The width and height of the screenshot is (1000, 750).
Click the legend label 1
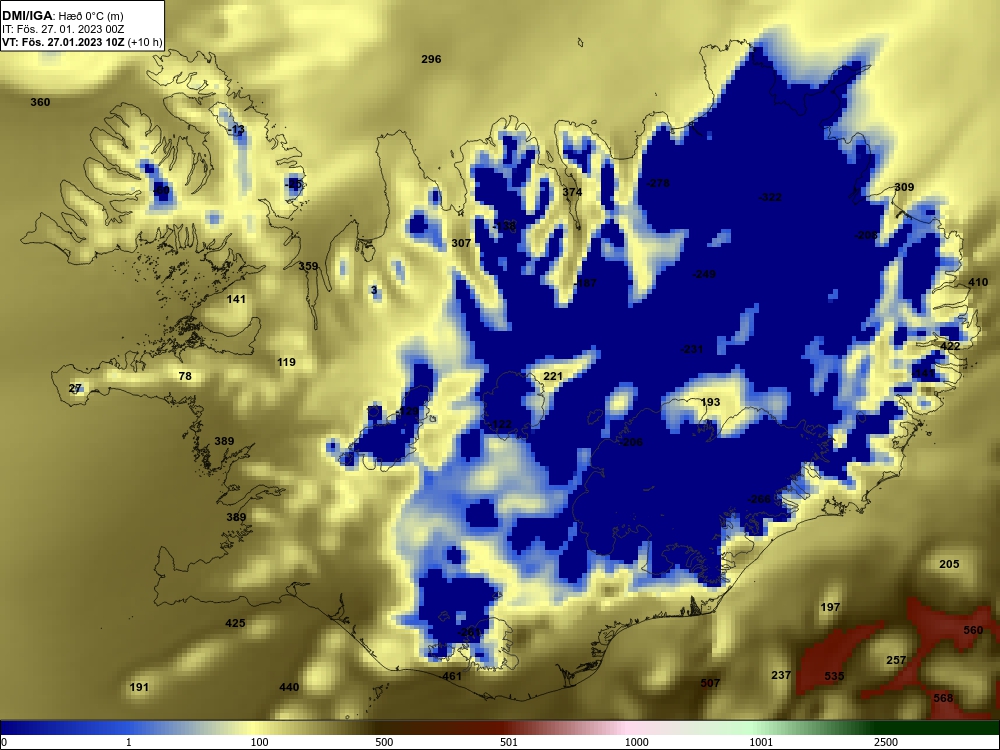129,742
